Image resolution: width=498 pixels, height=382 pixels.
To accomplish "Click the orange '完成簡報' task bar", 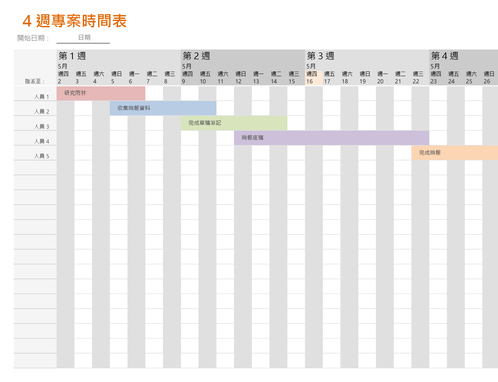I will (x=455, y=152).
